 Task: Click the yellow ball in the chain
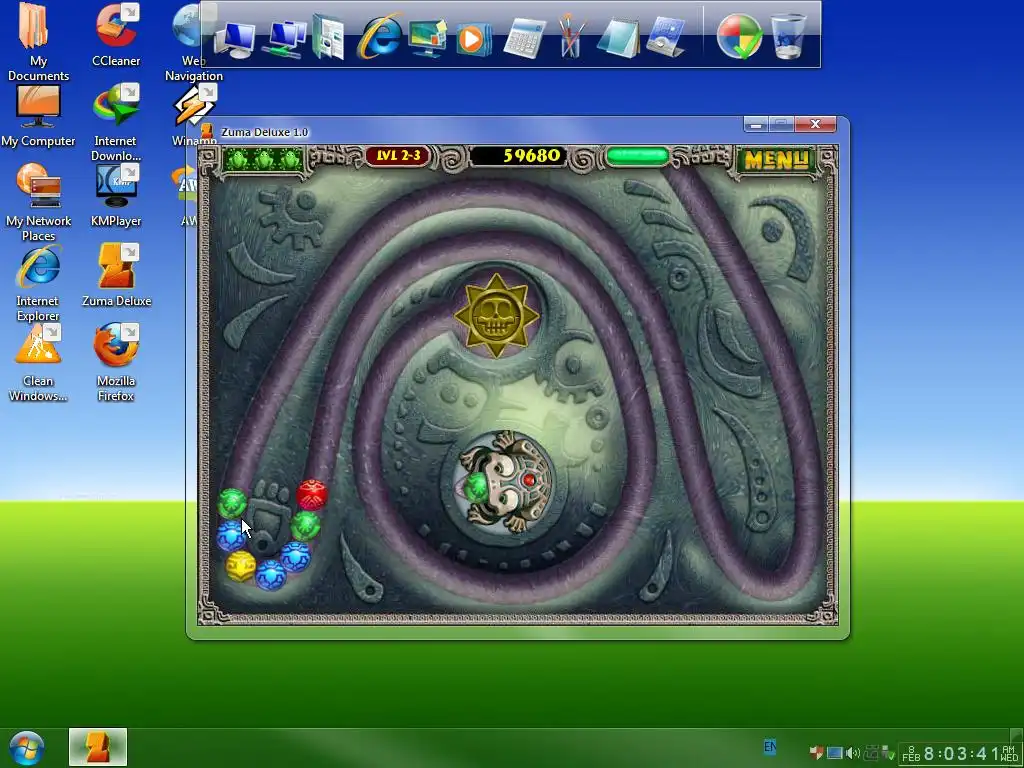pyautogui.click(x=240, y=566)
